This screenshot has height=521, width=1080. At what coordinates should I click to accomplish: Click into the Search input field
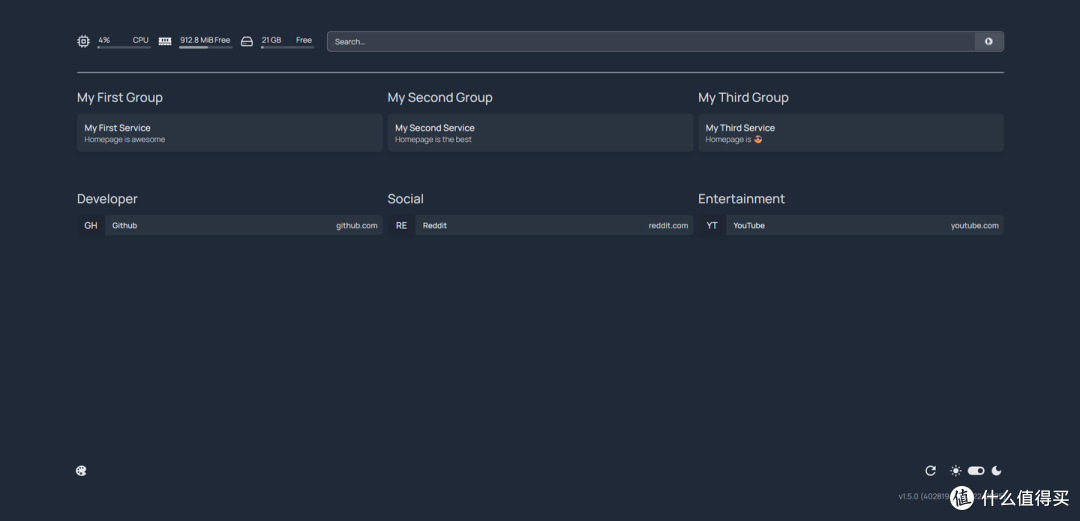[651, 41]
